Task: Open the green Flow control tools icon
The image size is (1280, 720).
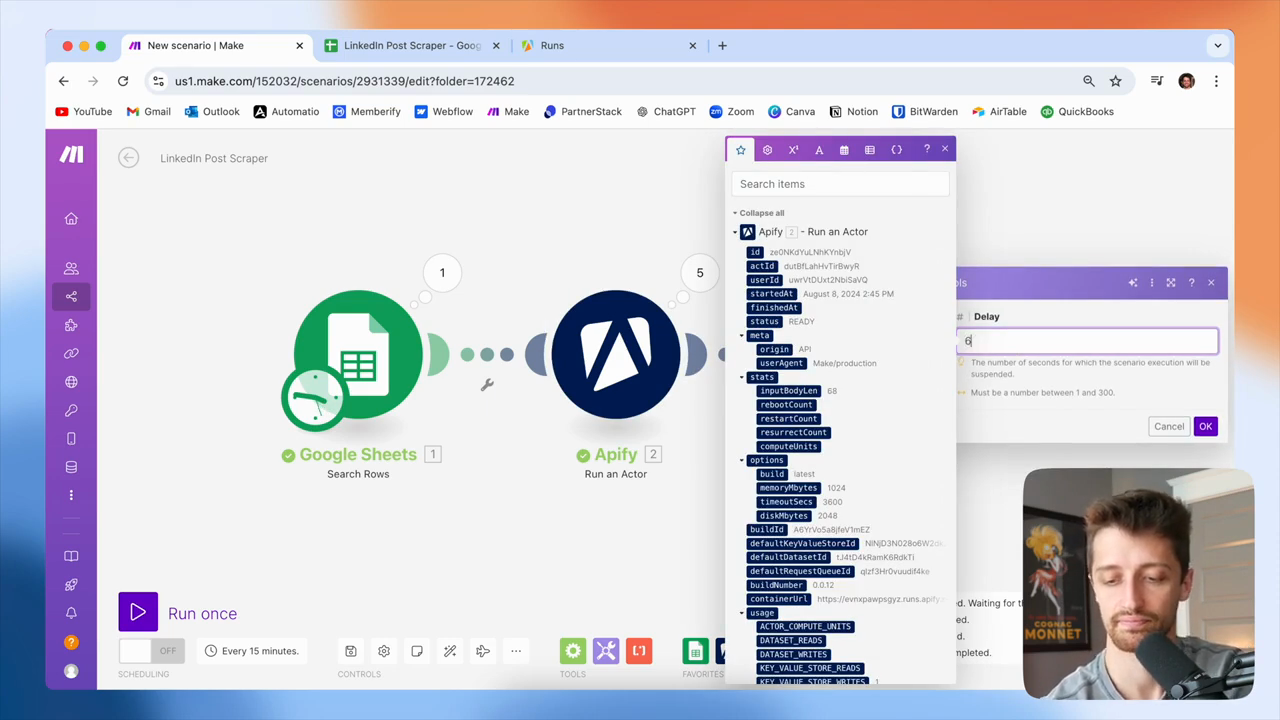Action: 573,651
